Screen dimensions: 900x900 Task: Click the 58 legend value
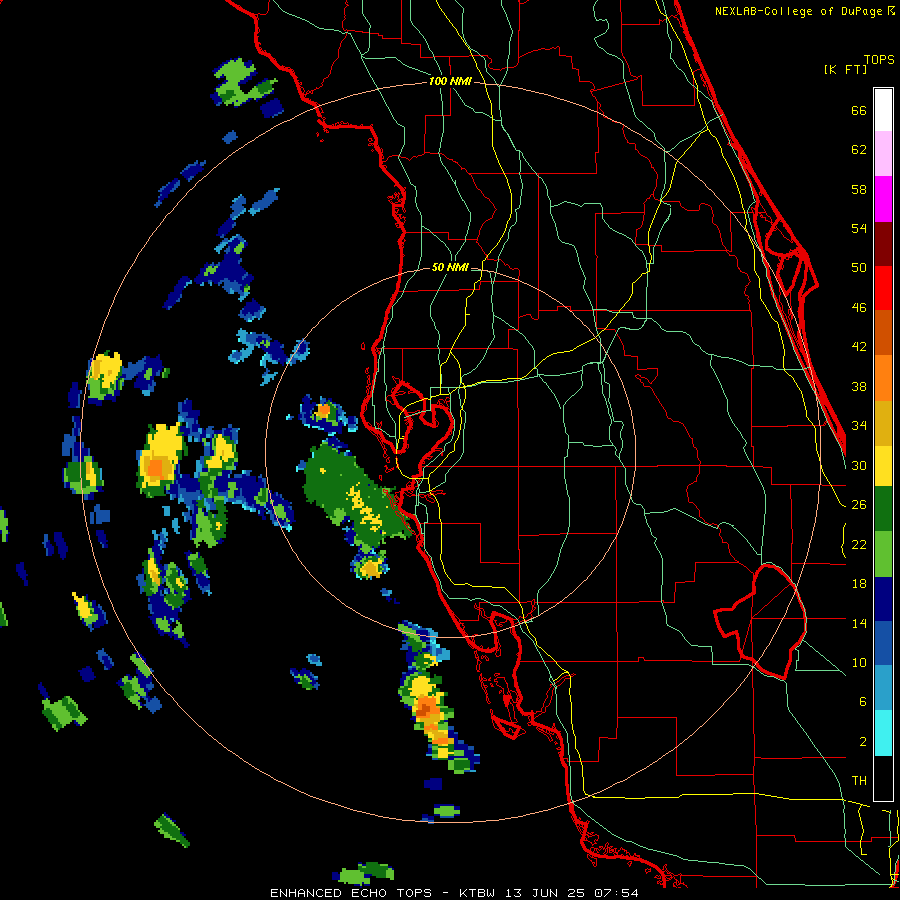tap(859, 189)
